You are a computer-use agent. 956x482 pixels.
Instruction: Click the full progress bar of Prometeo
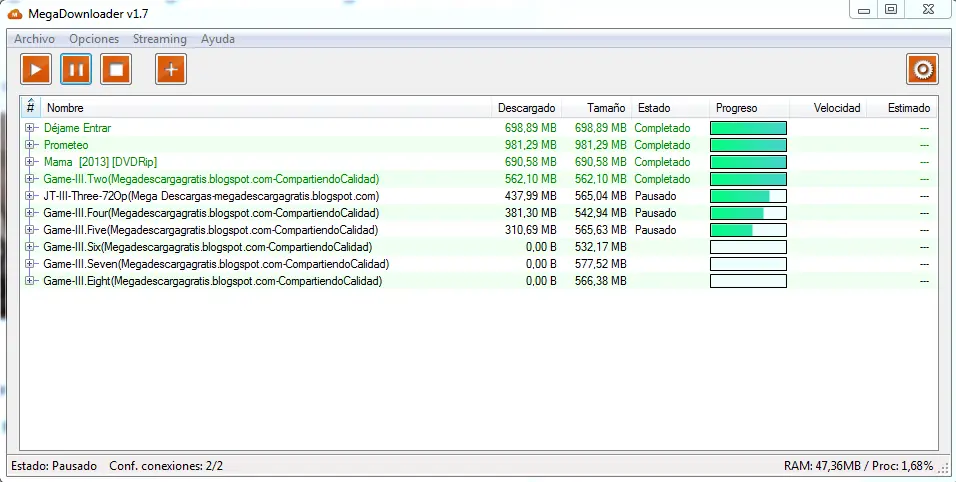[x=748, y=145]
